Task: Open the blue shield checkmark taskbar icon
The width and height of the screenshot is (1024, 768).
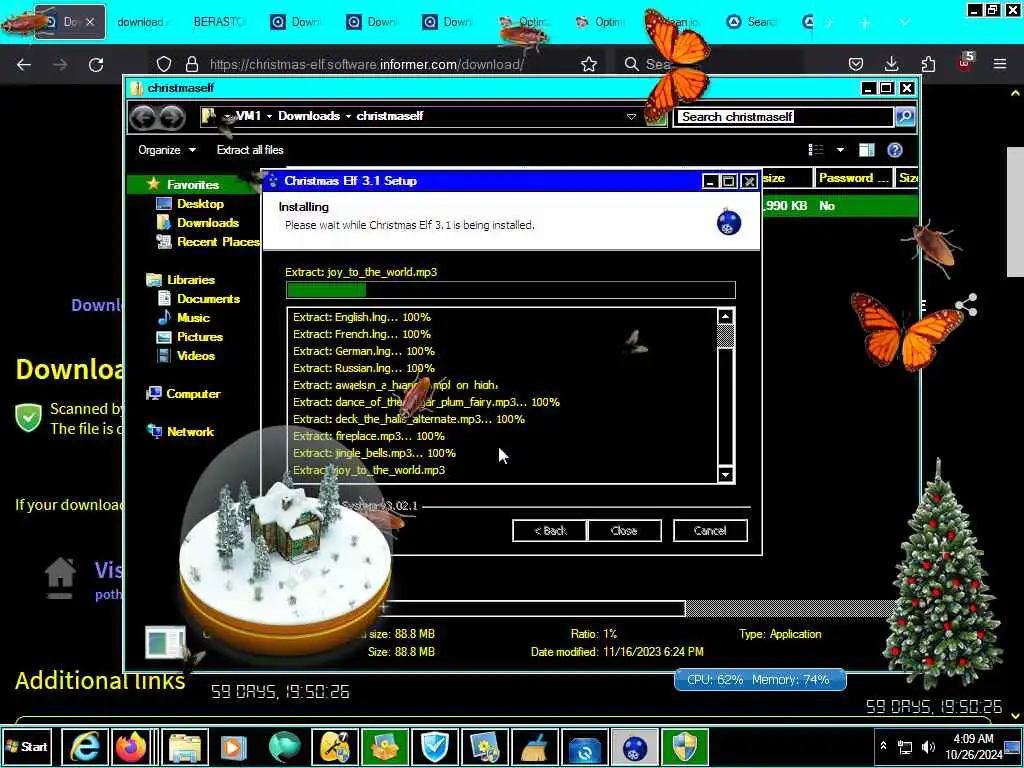Action: click(x=434, y=747)
